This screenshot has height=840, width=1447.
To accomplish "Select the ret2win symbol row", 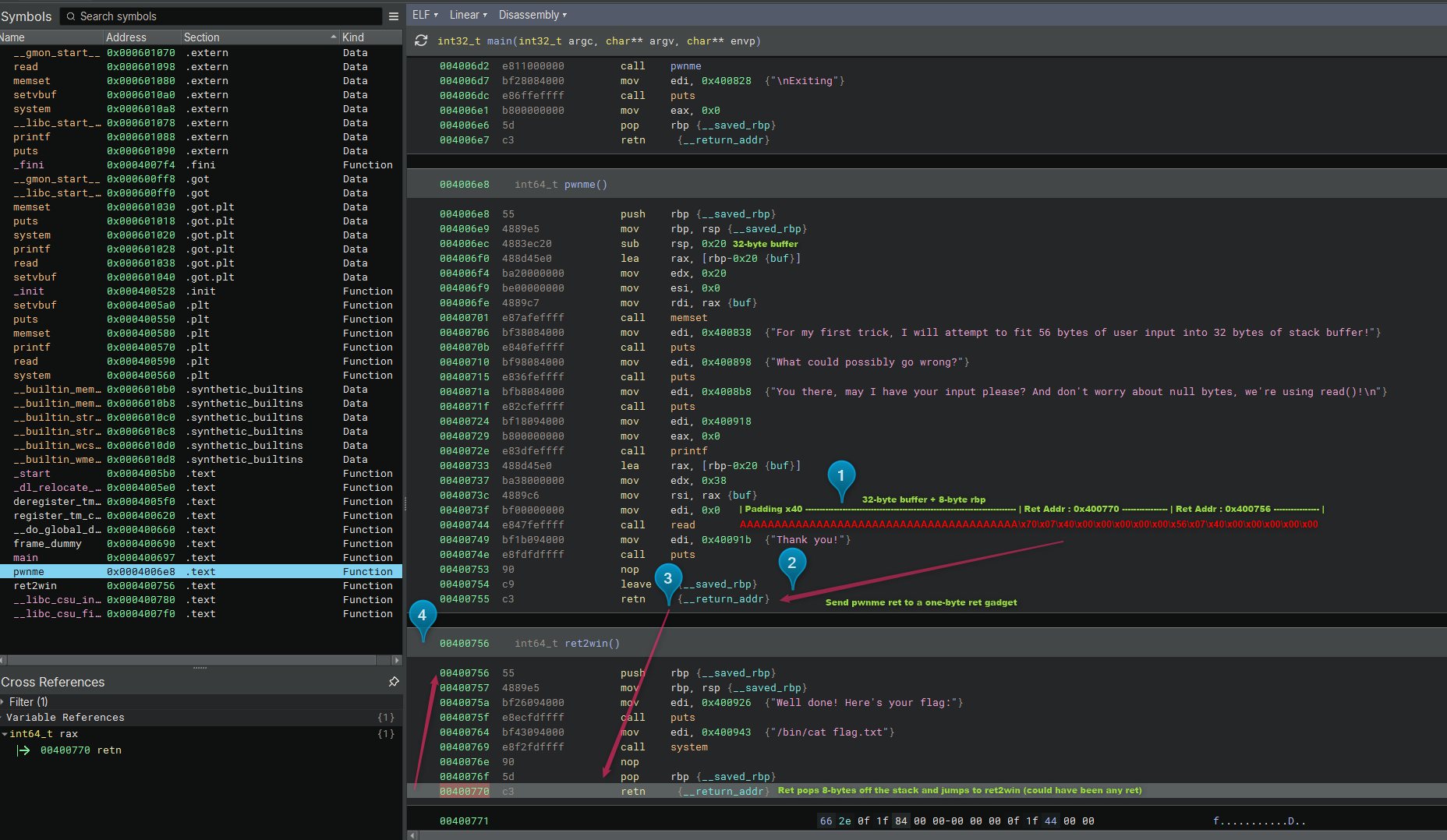I will click(201, 586).
